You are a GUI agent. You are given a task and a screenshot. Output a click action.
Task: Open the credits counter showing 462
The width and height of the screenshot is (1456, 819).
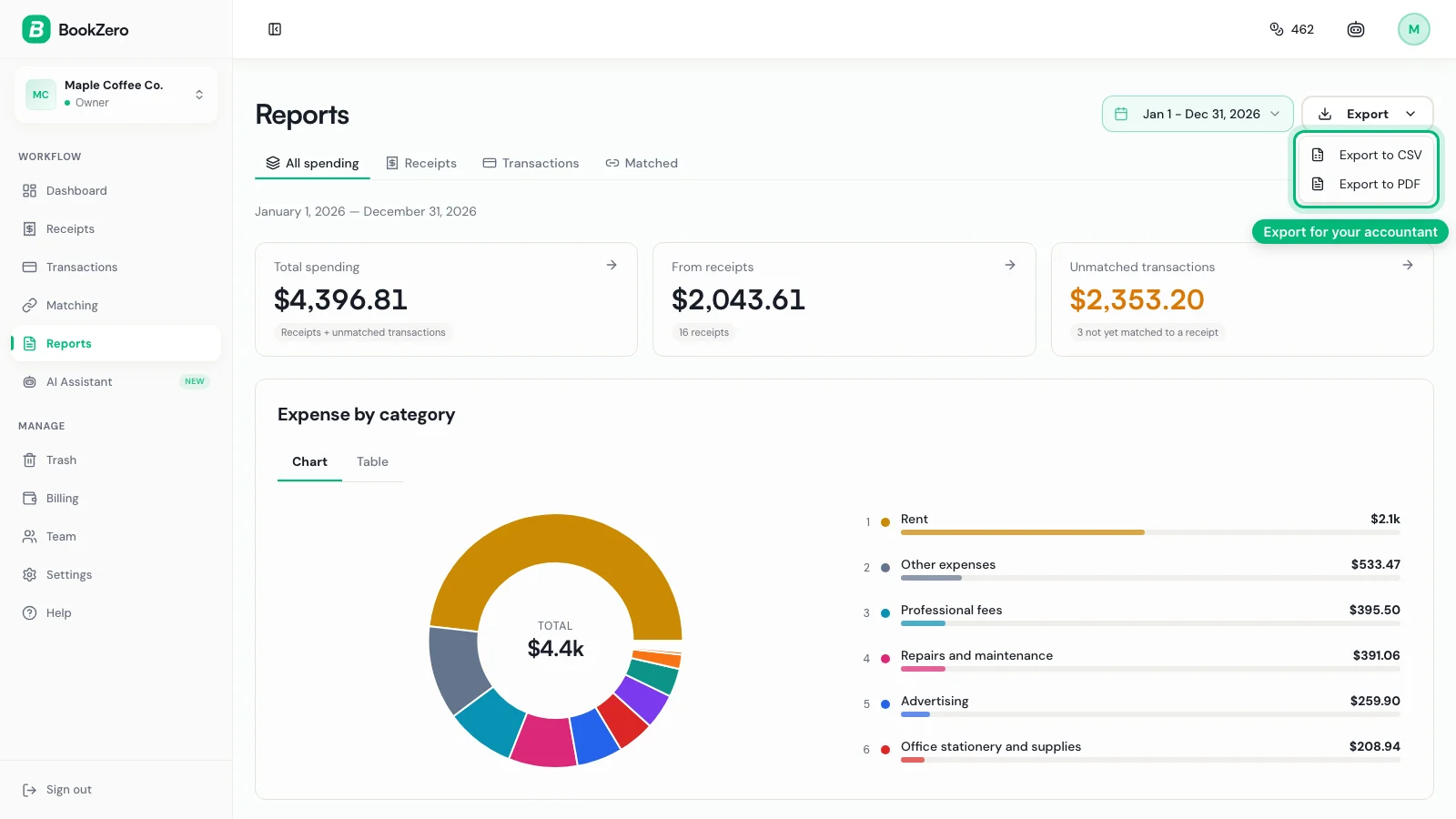[x=1291, y=29]
